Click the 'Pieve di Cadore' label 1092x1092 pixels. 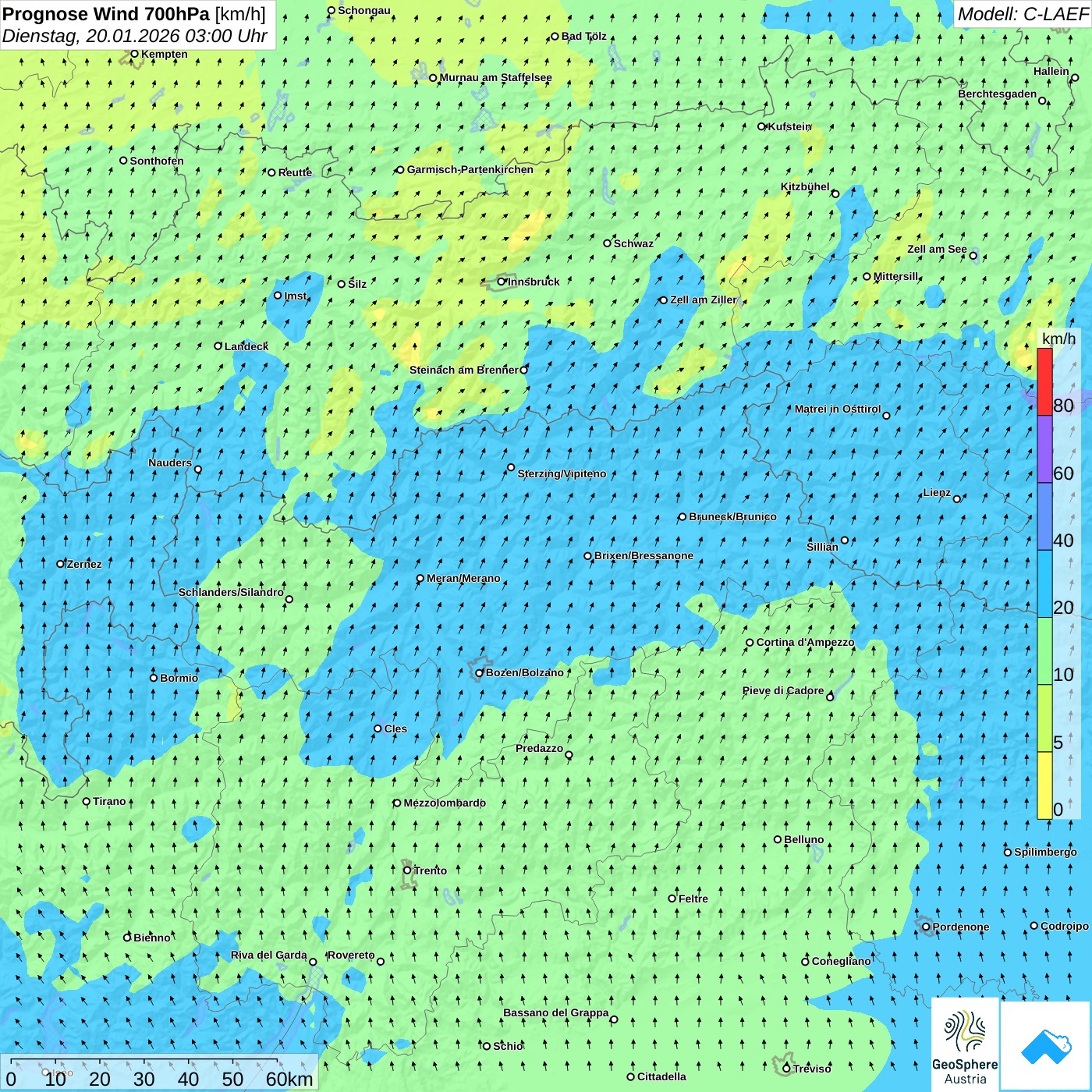(x=783, y=690)
